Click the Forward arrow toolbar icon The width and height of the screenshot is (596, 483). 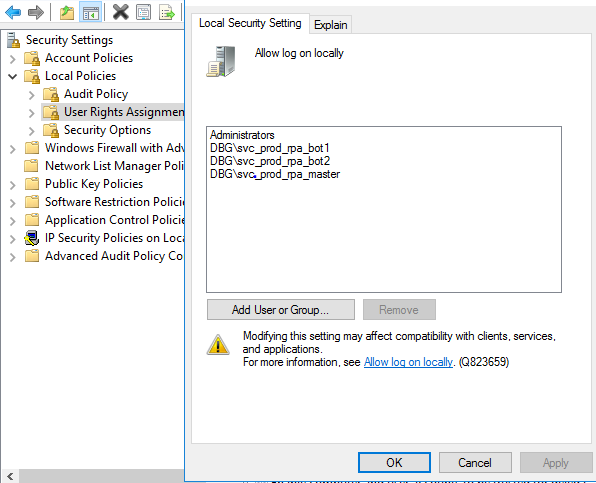click(x=36, y=12)
